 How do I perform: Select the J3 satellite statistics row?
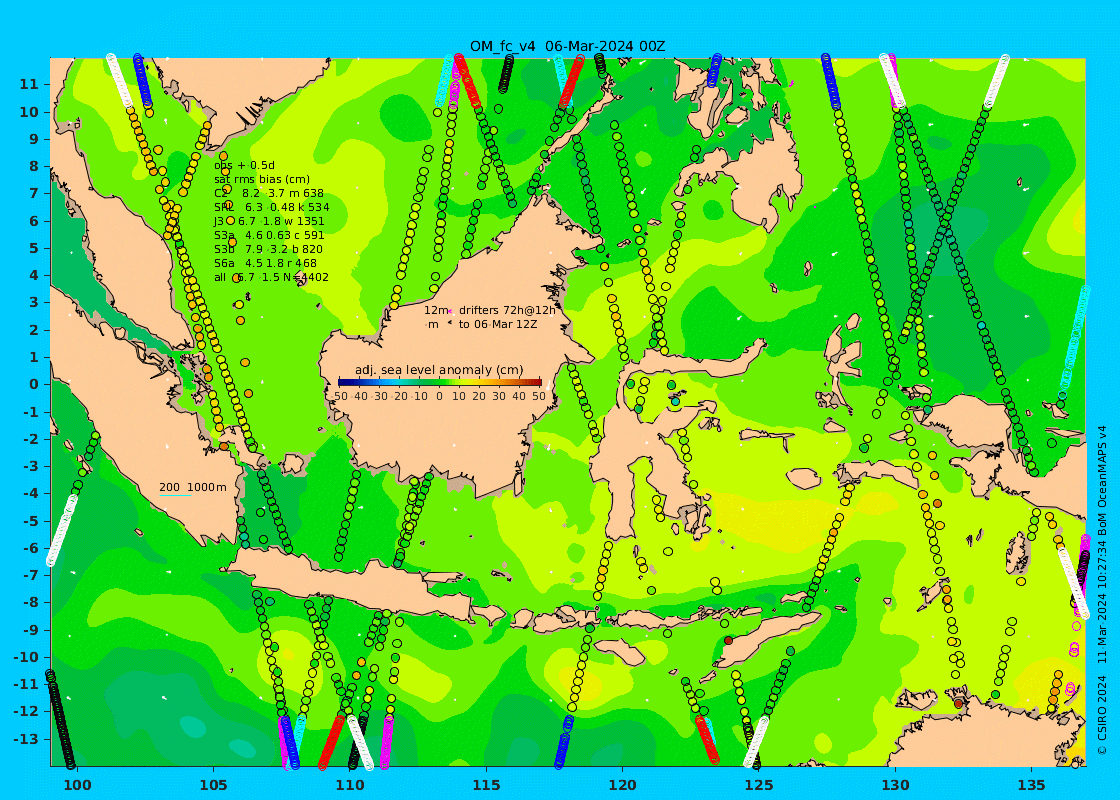tap(269, 221)
